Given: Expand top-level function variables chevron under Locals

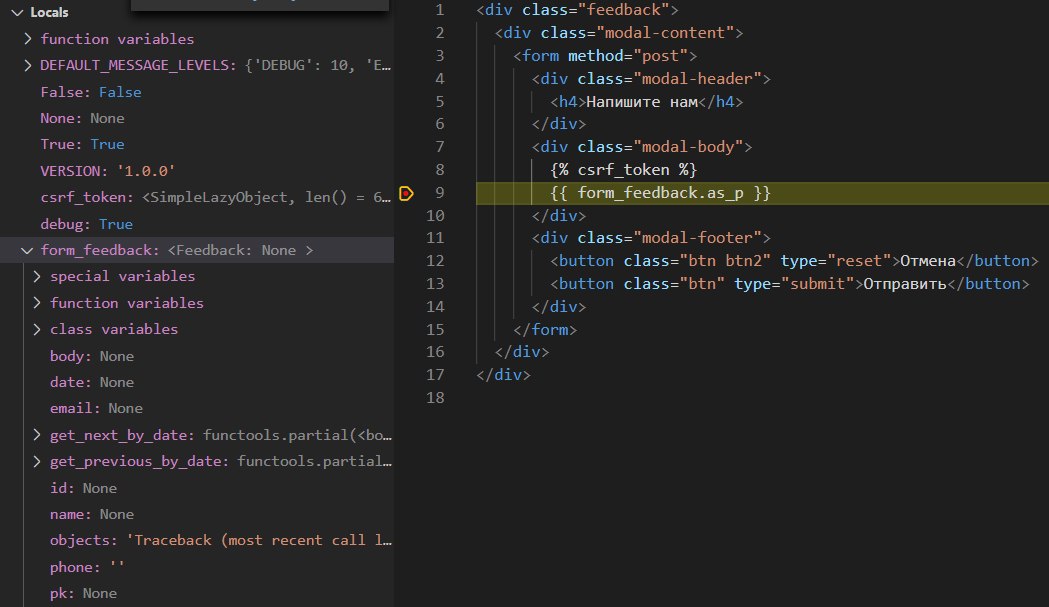Looking at the screenshot, I should point(28,39).
